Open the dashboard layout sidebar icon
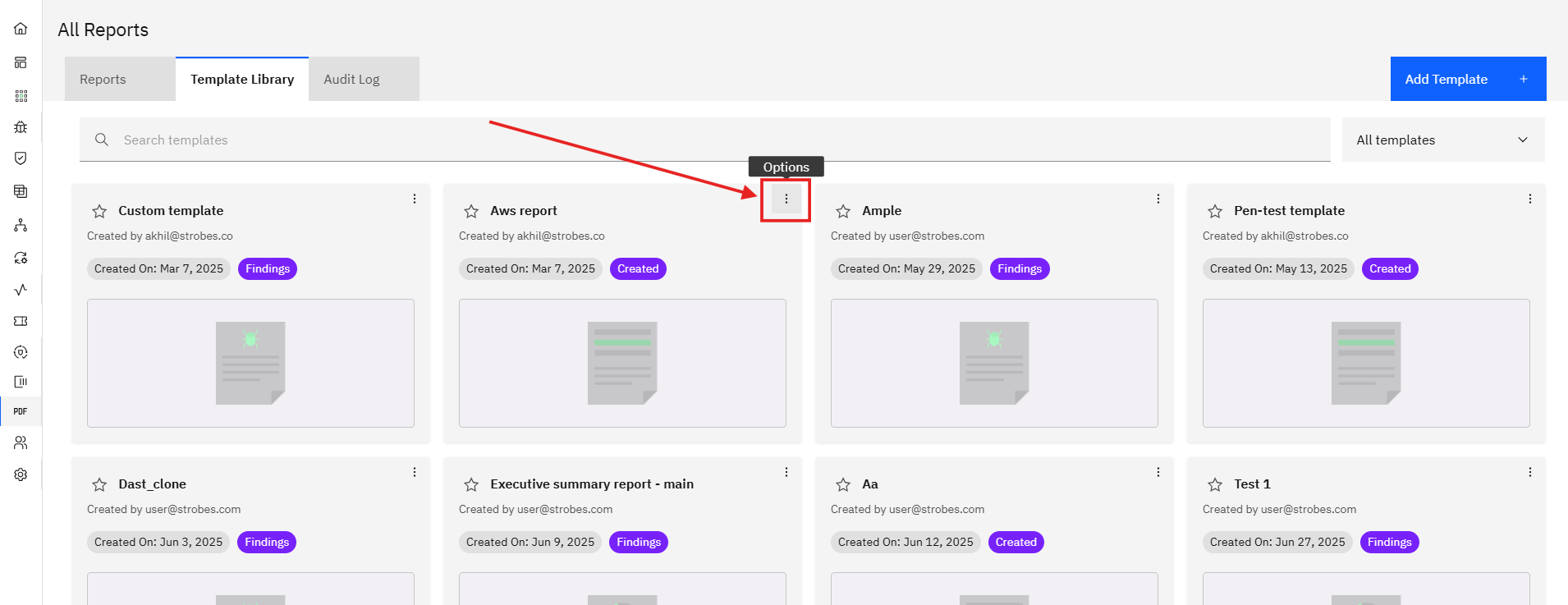The width and height of the screenshot is (1568, 605). [21, 62]
